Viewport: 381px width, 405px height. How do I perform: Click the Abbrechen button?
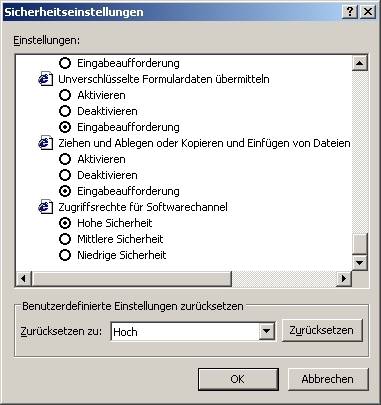tap(328, 379)
